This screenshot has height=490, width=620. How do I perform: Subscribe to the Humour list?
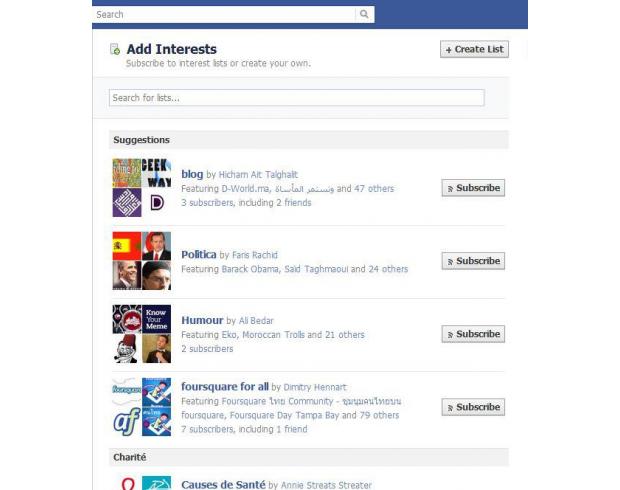tap(473, 334)
